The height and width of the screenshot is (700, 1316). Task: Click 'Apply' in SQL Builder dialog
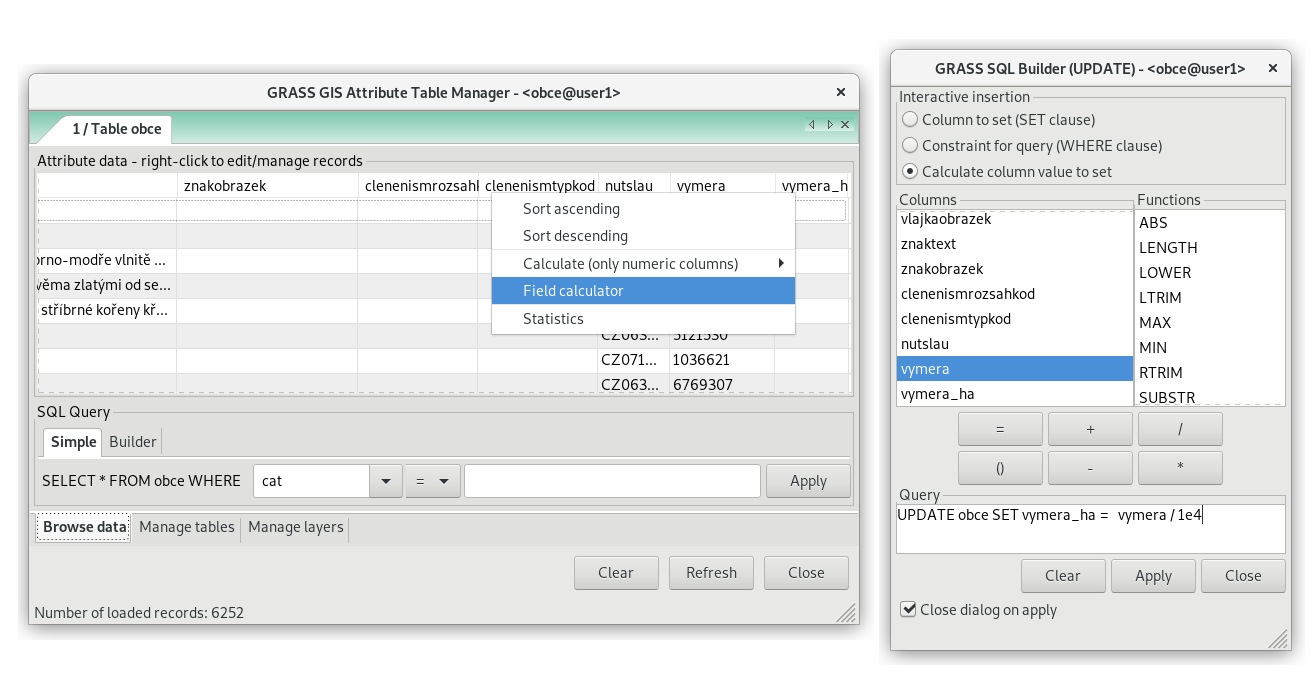pyautogui.click(x=1153, y=576)
